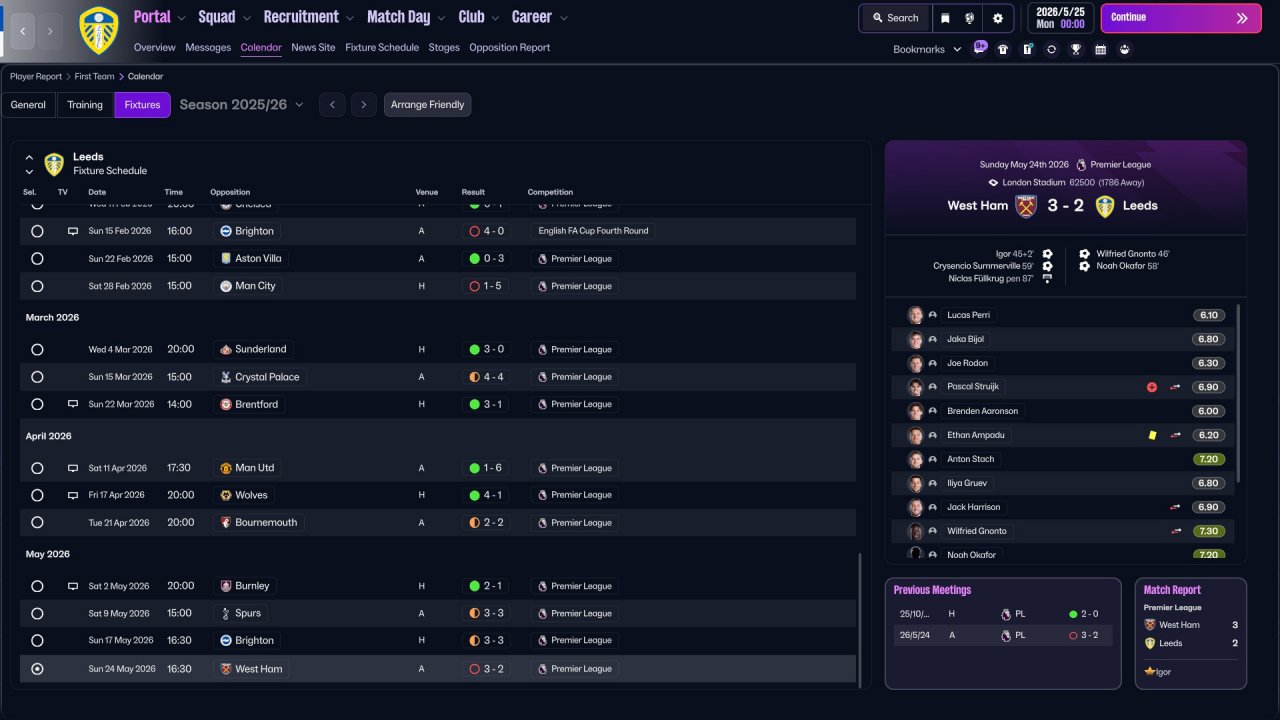Viewport: 1280px width, 720px height.
Task: Go to the previous season arrow
Action: pyautogui.click(x=332, y=105)
